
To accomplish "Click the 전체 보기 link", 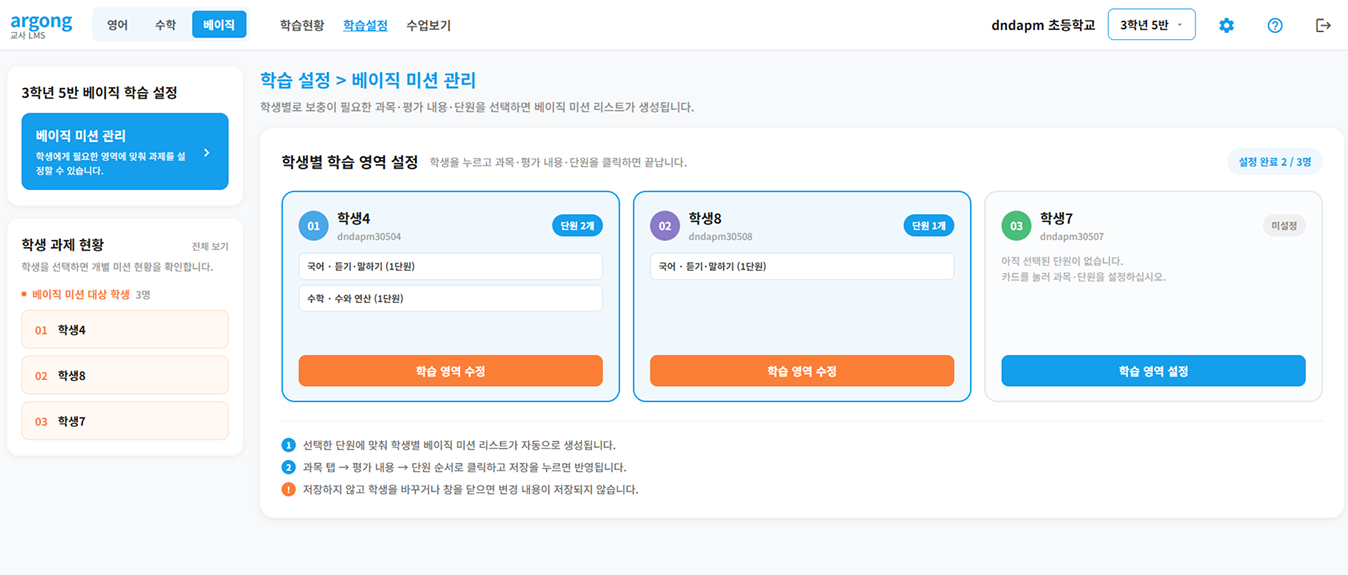I will pos(210,246).
